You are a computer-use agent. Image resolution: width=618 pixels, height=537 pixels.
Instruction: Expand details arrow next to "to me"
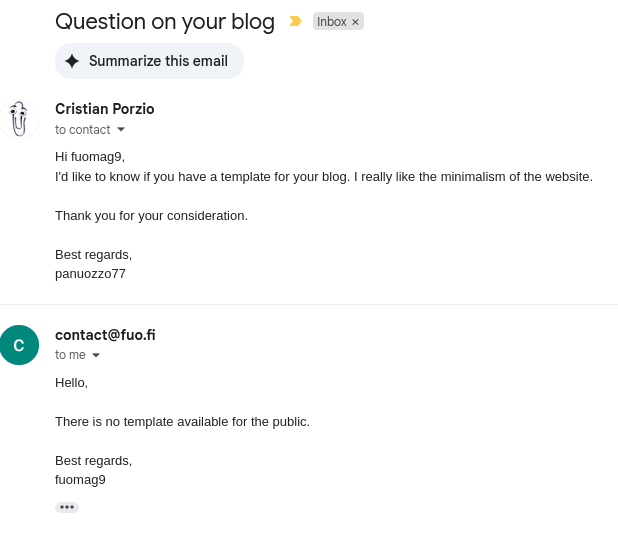(x=96, y=355)
